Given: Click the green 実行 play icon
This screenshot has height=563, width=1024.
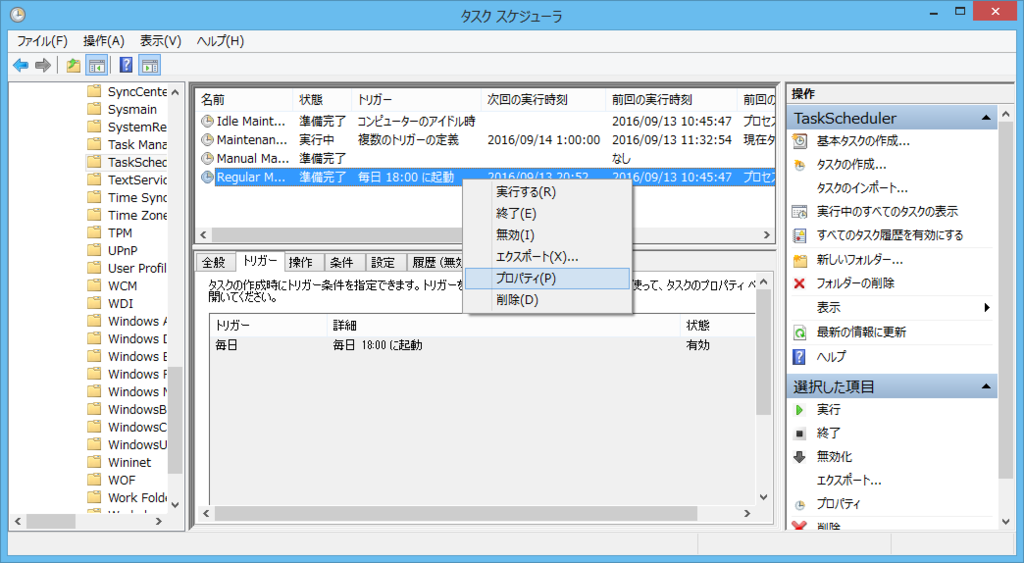Looking at the screenshot, I should [x=799, y=410].
